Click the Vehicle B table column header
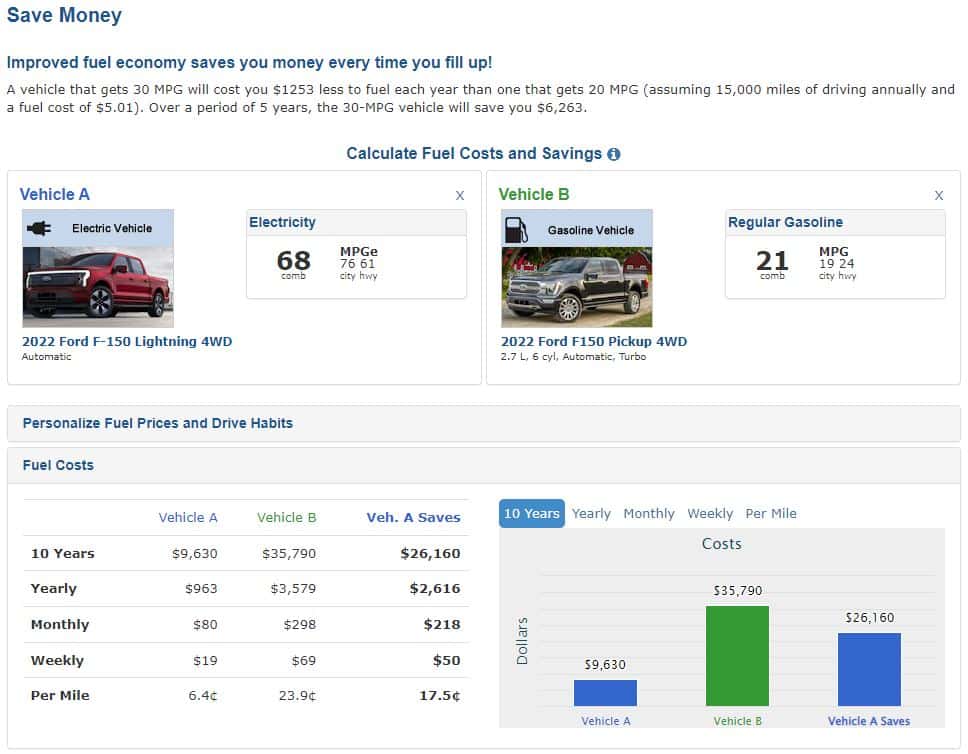The height and width of the screenshot is (754, 968). 286,517
